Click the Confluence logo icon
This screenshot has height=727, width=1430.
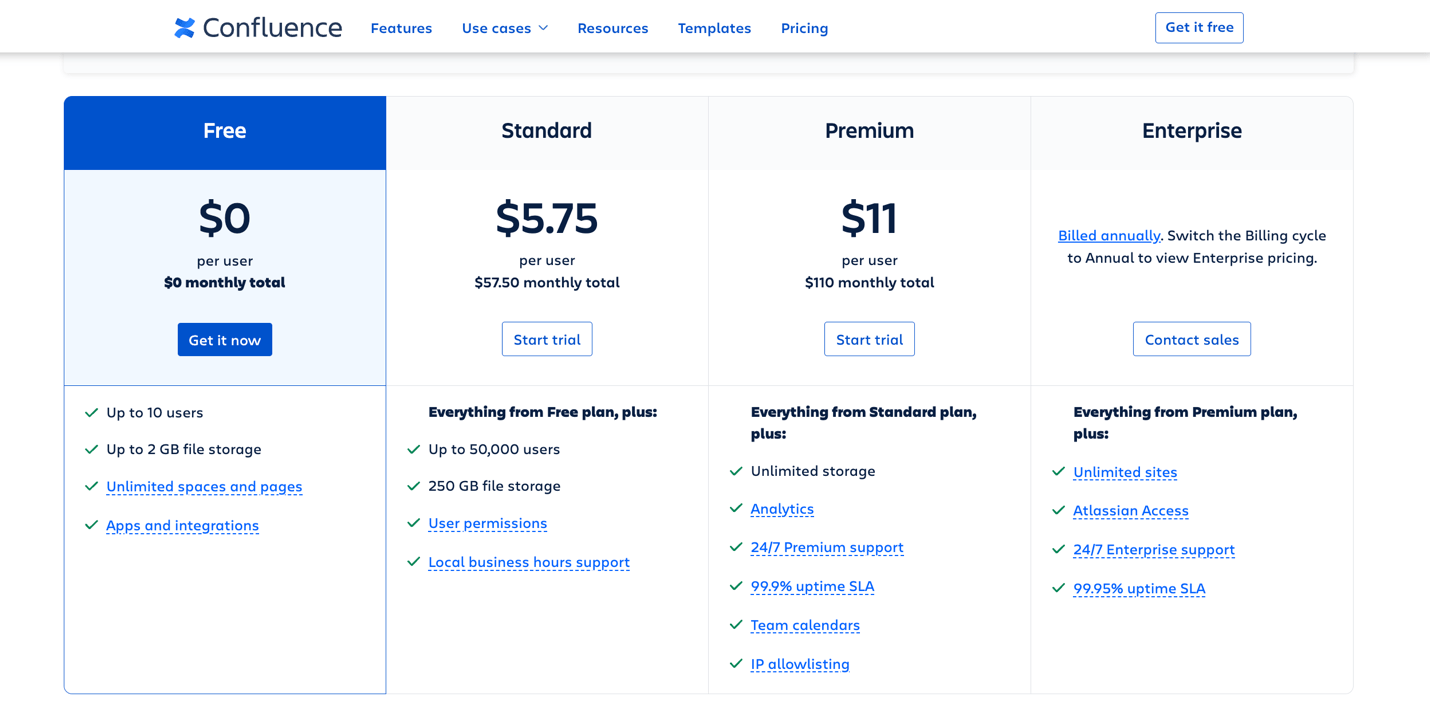click(184, 27)
